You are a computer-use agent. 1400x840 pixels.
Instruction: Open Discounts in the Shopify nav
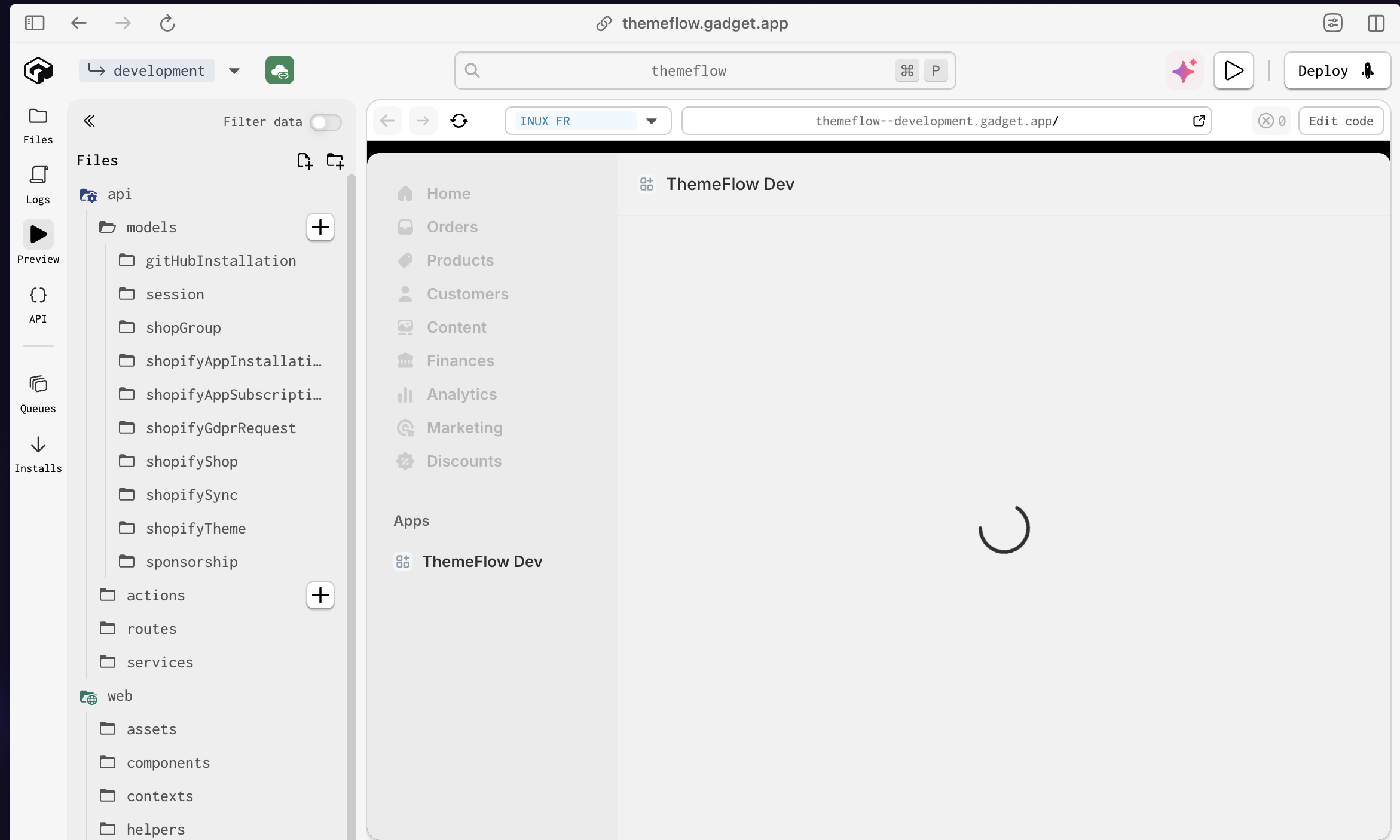tap(464, 461)
